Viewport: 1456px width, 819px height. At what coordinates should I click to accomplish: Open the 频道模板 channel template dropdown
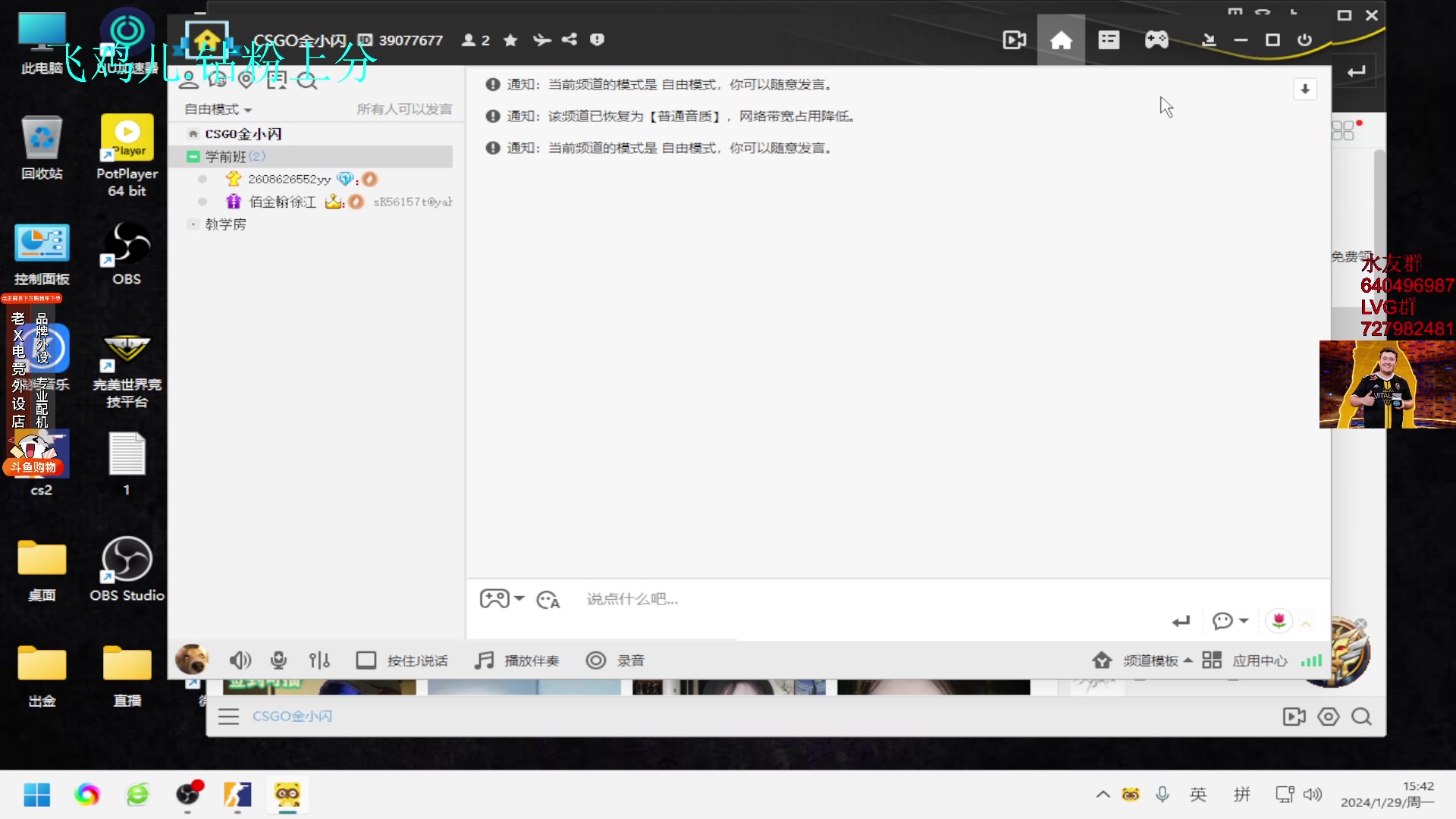tap(1151, 661)
